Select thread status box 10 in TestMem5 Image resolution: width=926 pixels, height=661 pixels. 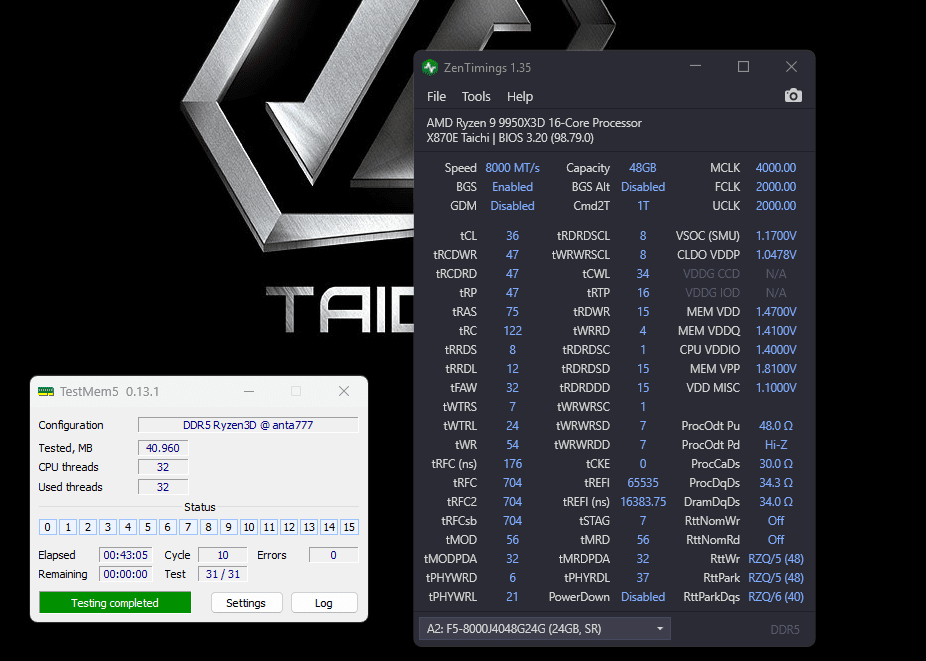(249, 527)
